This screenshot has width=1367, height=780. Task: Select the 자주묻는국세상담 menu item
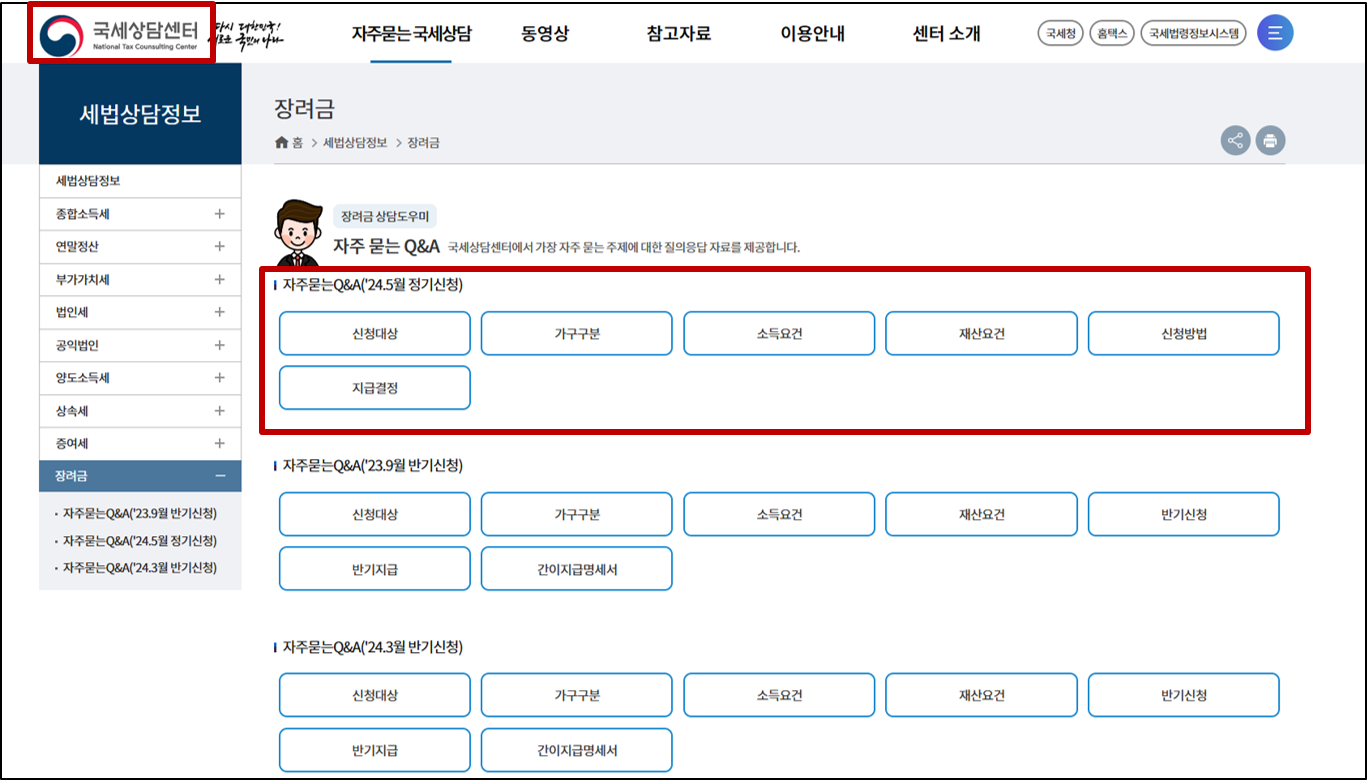click(x=413, y=32)
